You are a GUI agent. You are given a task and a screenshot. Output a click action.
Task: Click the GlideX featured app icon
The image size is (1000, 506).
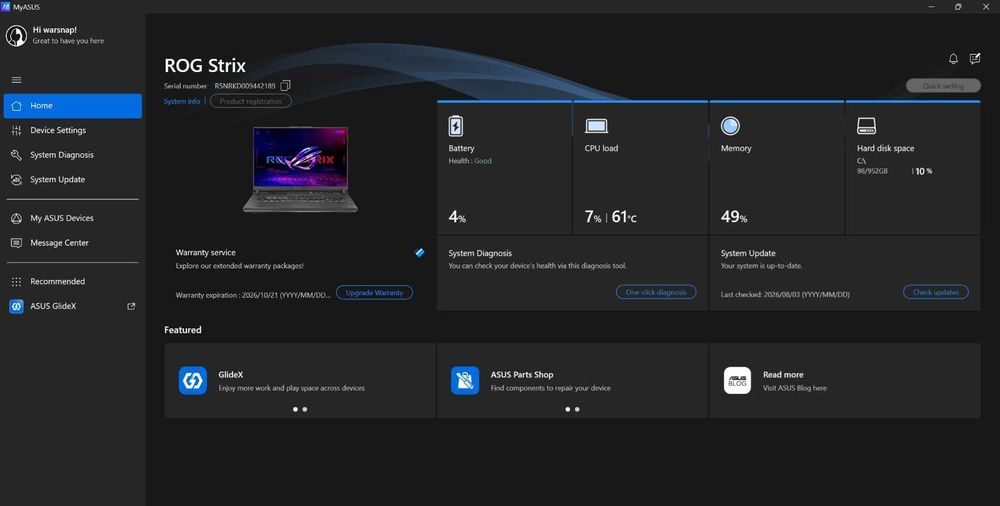point(193,380)
